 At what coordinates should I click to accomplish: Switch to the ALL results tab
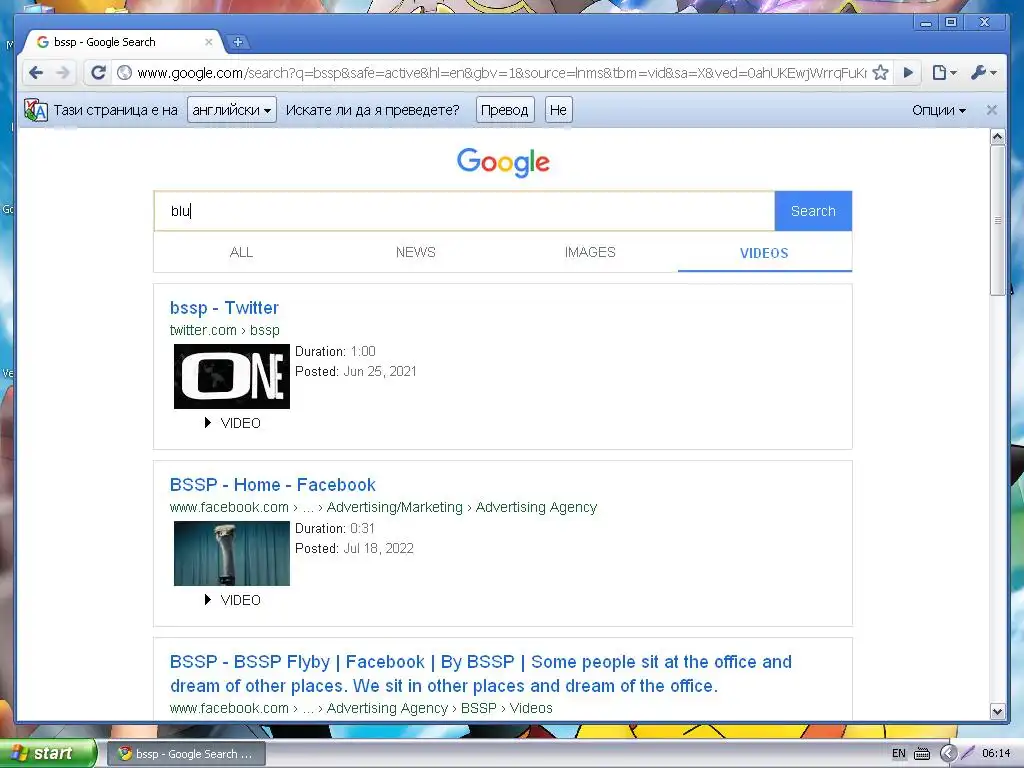click(x=241, y=252)
